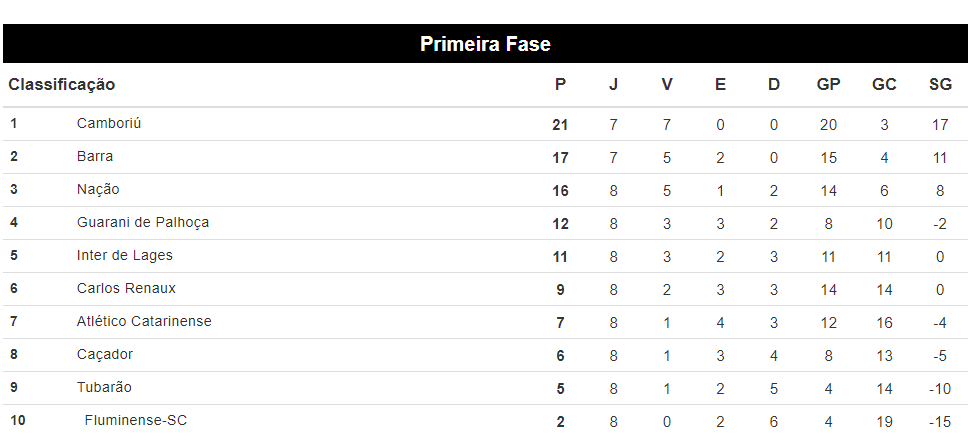Click the Tubarão team name
Screen dimensions: 973x444
tap(104, 387)
